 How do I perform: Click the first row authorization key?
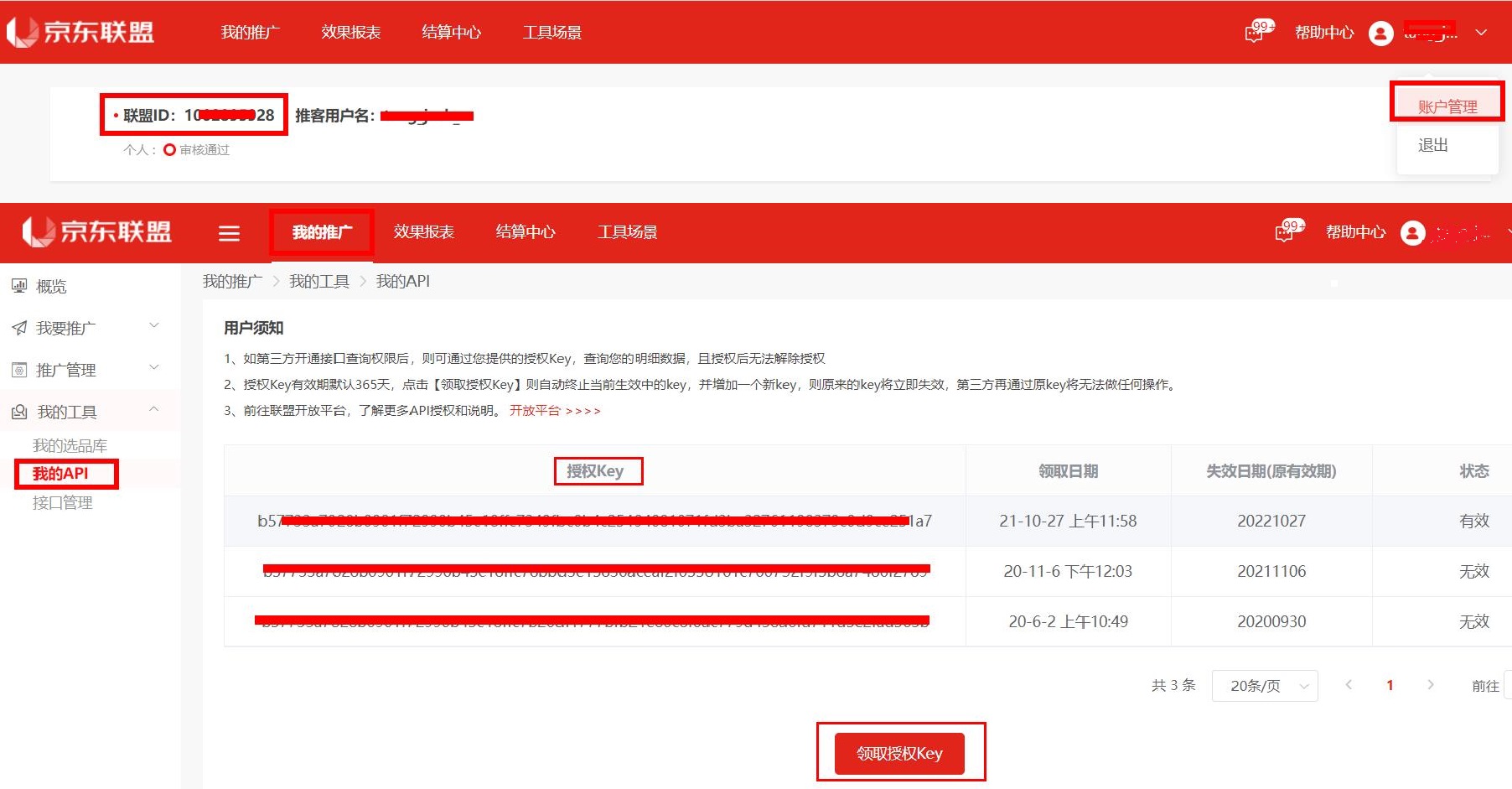pyautogui.click(x=594, y=521)
